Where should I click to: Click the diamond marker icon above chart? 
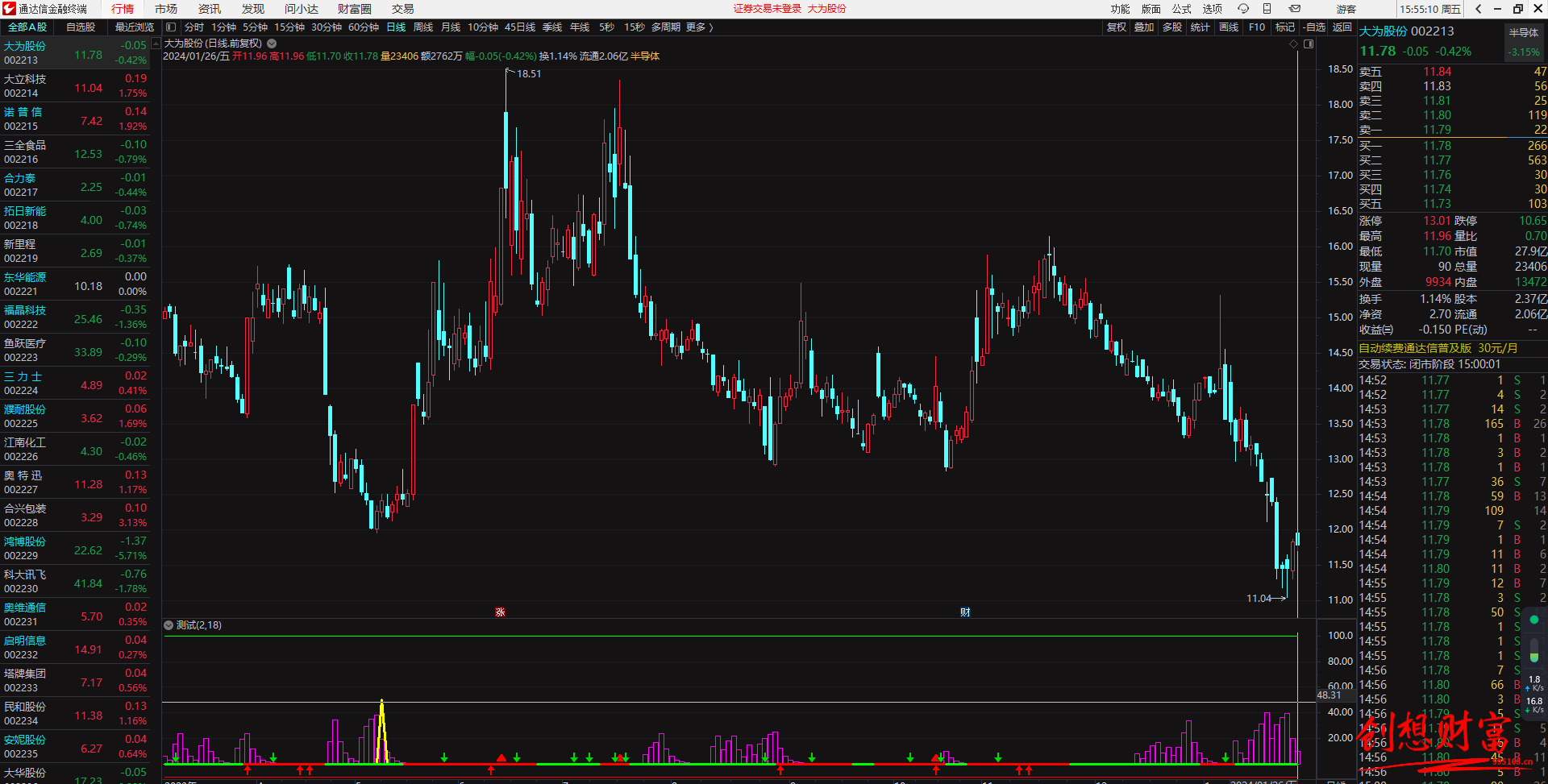point(1294,44)
